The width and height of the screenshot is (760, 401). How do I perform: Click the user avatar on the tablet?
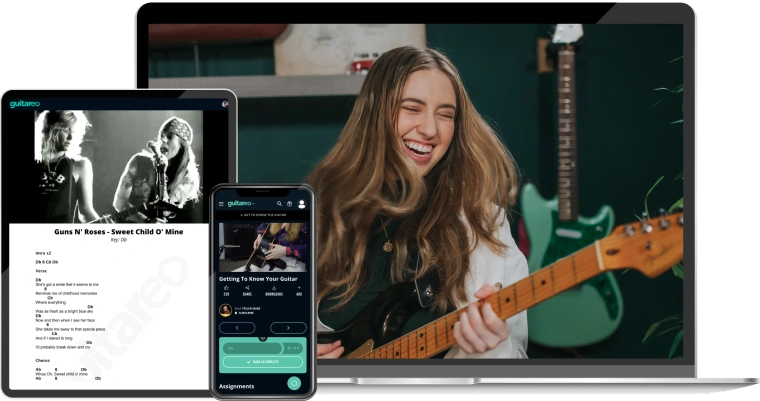click(x=226, y=103)
